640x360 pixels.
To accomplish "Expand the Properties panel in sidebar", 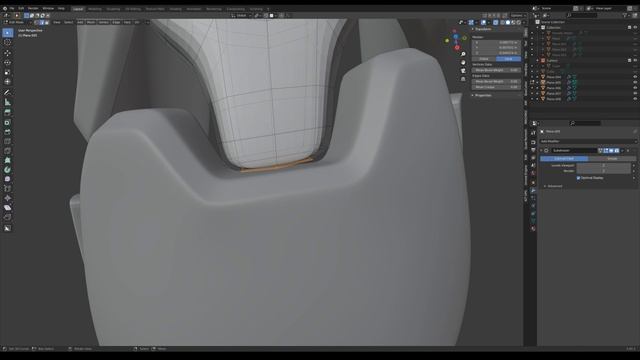I will click(x=482, y=96).
